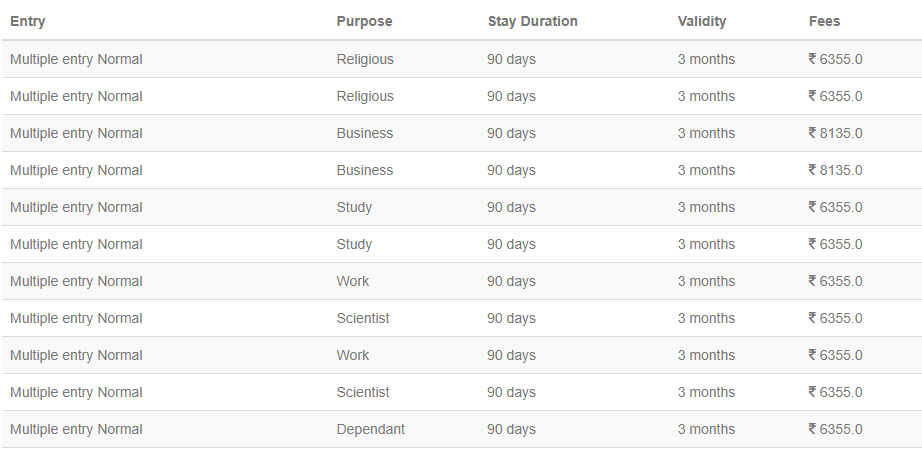Select the second Religious purpose cell

pyautogui.click(x=365, y=96)
